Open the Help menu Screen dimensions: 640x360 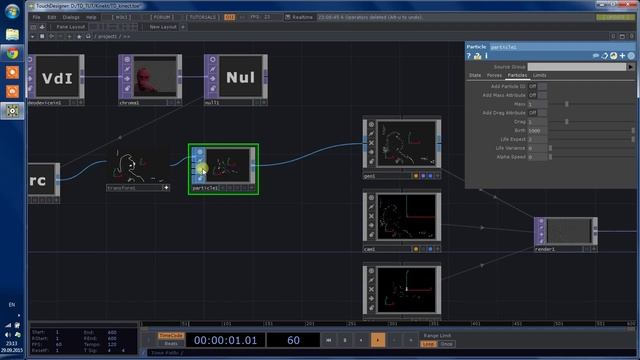91,17
